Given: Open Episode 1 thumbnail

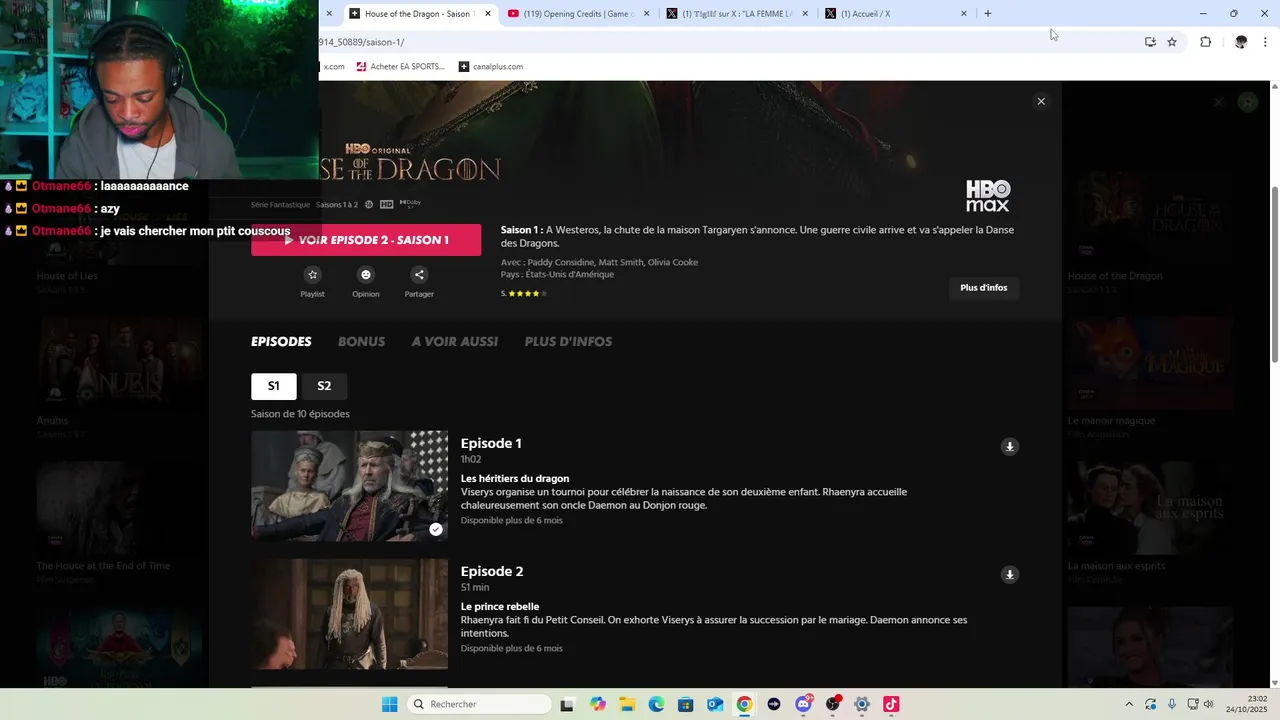Looking at the screenshot, I should pyautogui.click(x=349, y=486).
